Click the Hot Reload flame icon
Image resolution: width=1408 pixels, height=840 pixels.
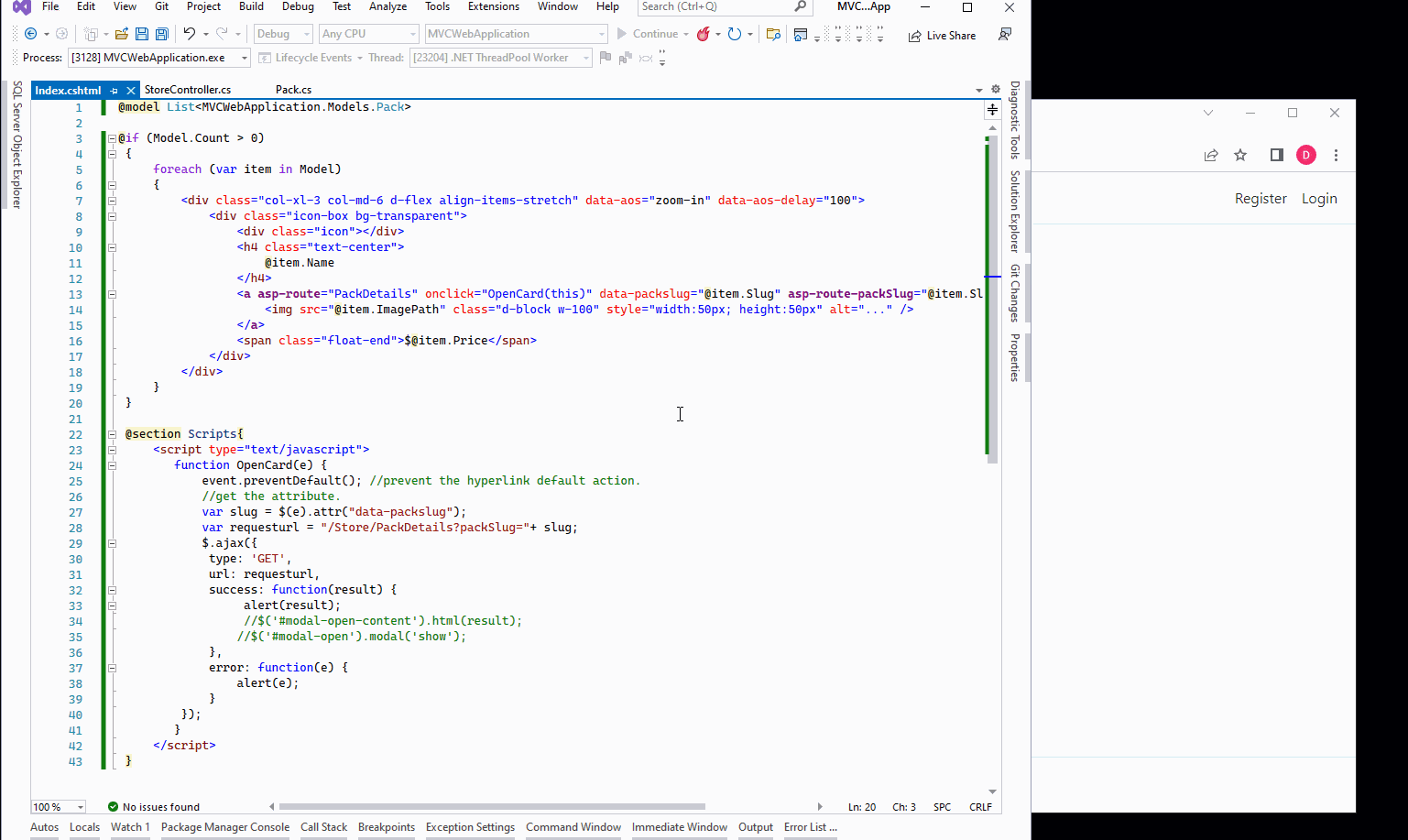703,34
